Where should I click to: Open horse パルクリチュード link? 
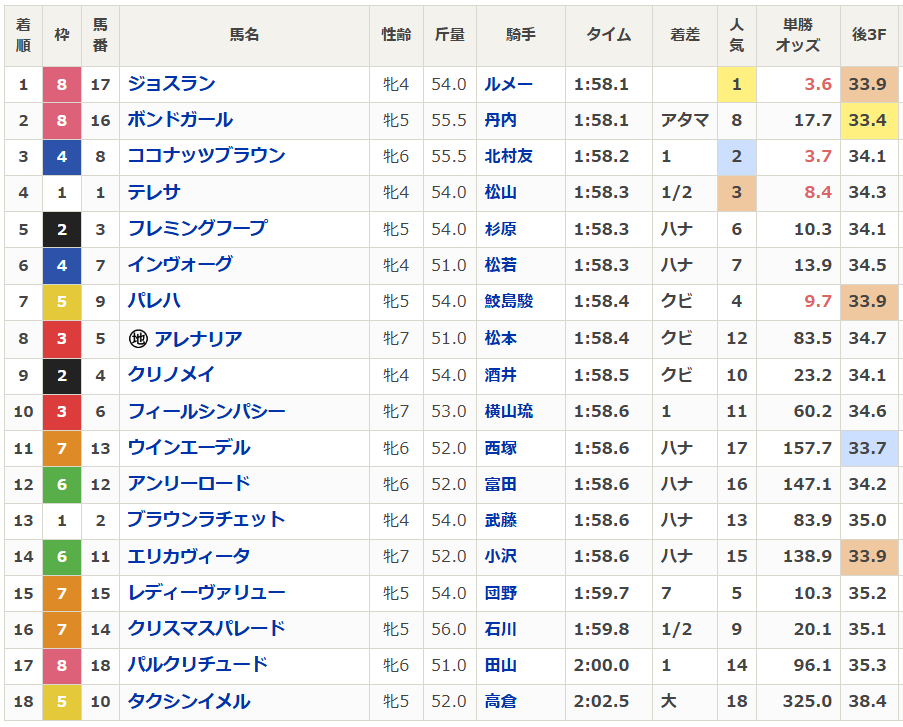(x=197, y=665)
